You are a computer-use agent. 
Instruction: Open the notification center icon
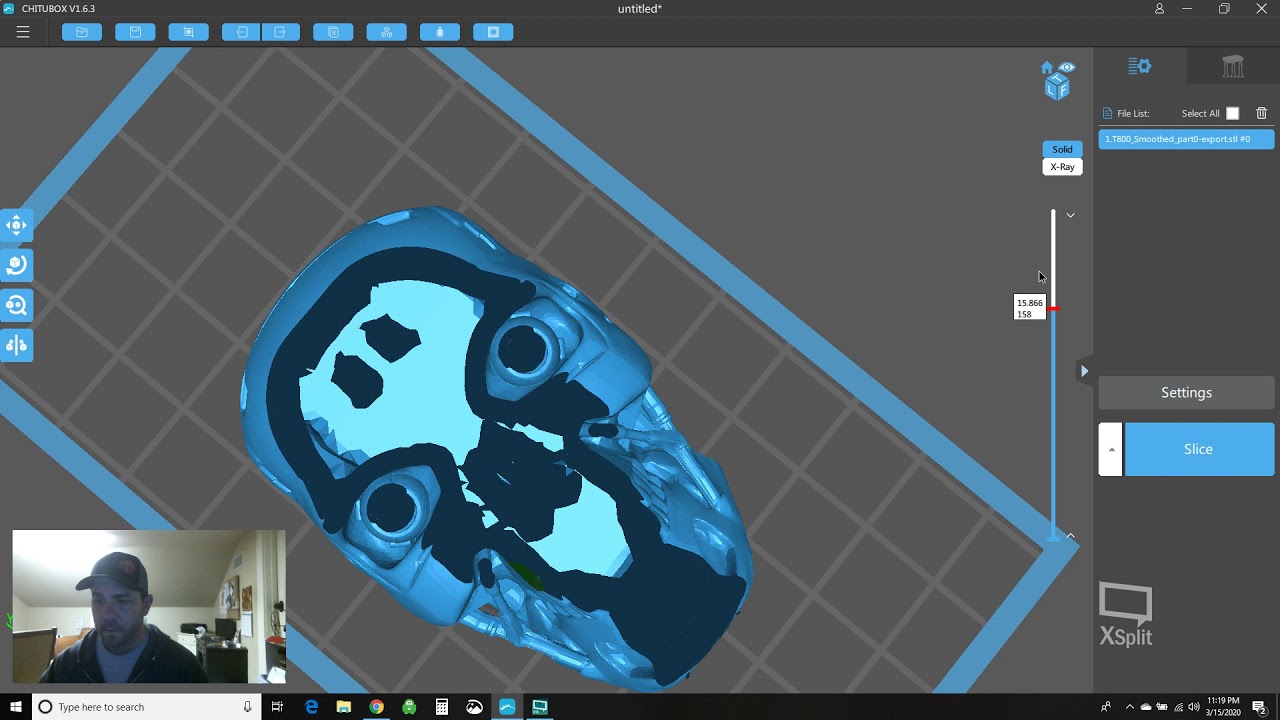click(1260, 707)
